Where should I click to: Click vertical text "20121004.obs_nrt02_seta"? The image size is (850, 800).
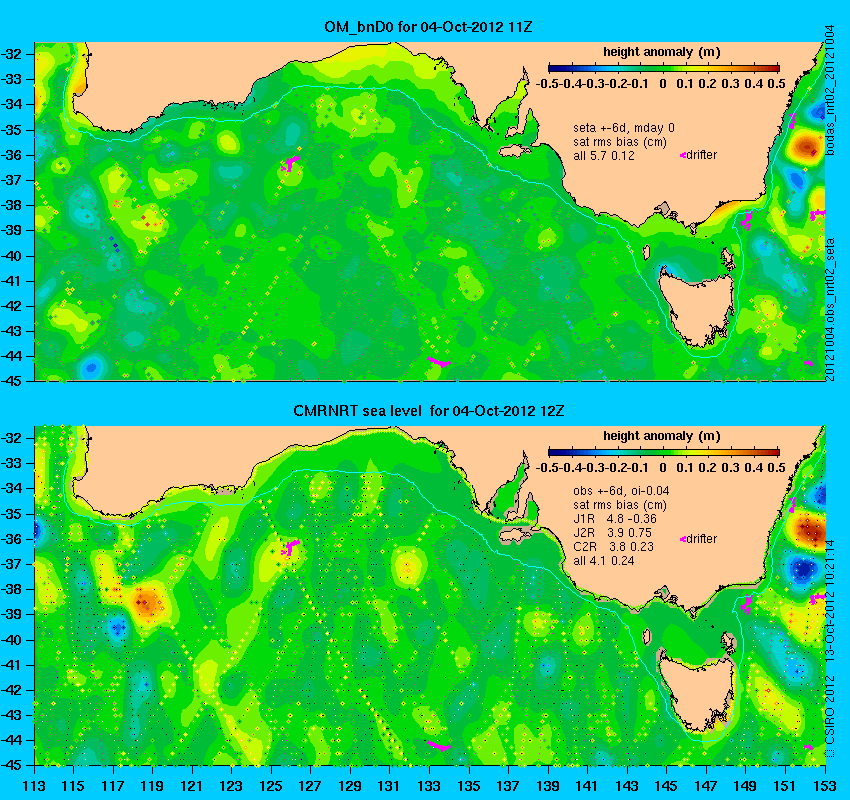click(x=830, y=309)
